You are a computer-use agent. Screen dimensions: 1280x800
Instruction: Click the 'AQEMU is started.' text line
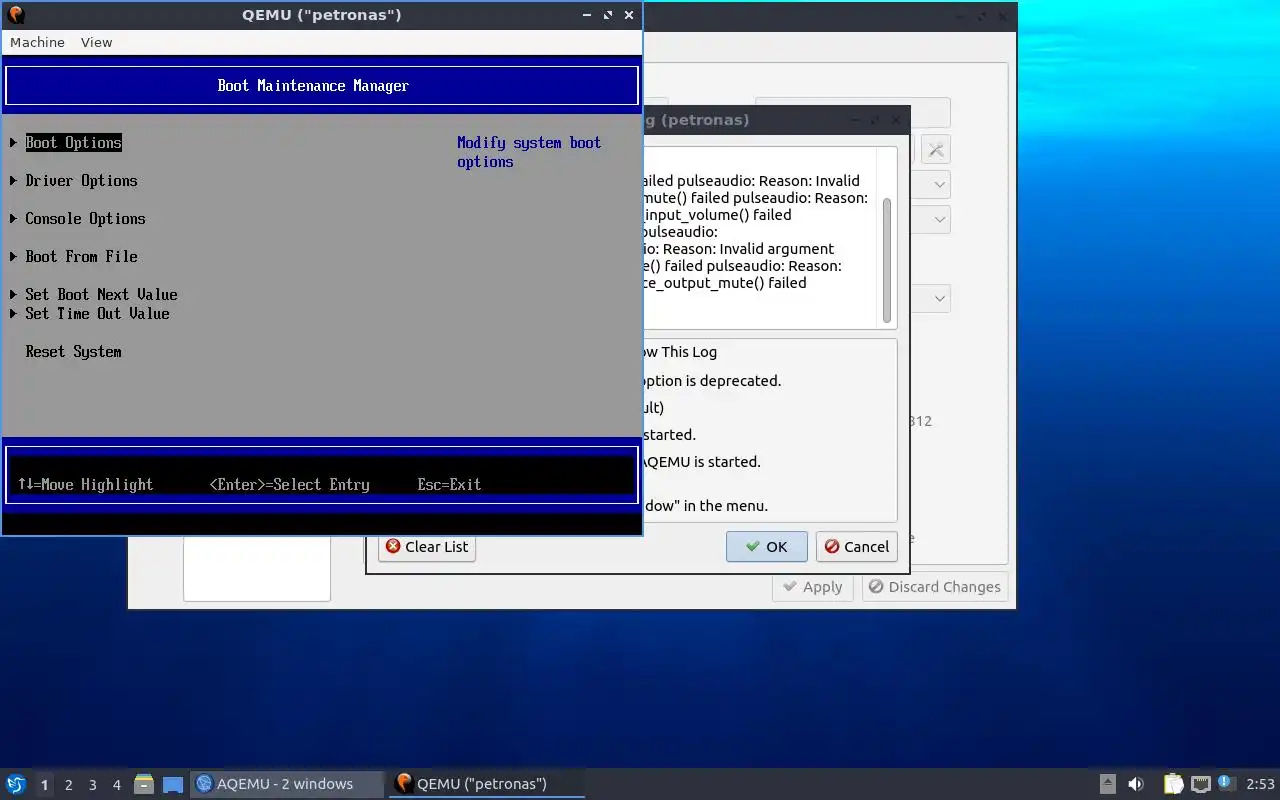click(701, 462)
